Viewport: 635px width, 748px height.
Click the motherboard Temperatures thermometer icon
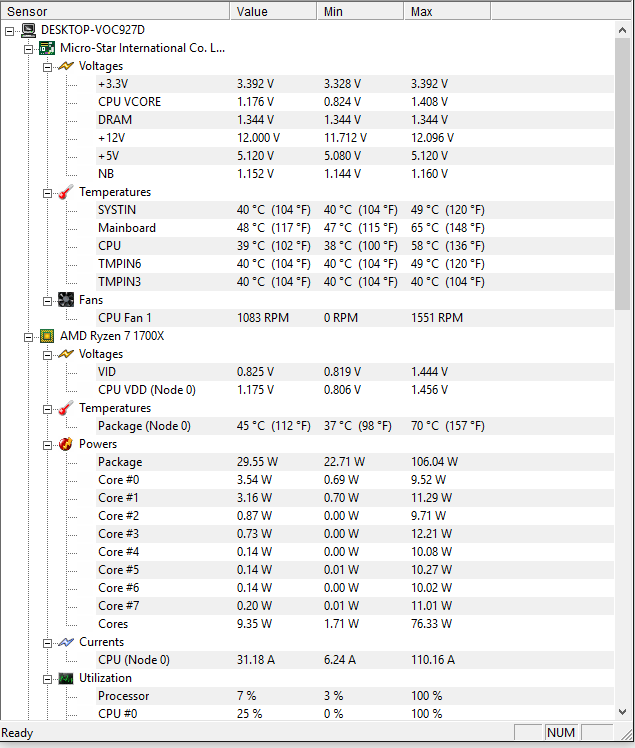pyautogui.click(x=66, y=192)
